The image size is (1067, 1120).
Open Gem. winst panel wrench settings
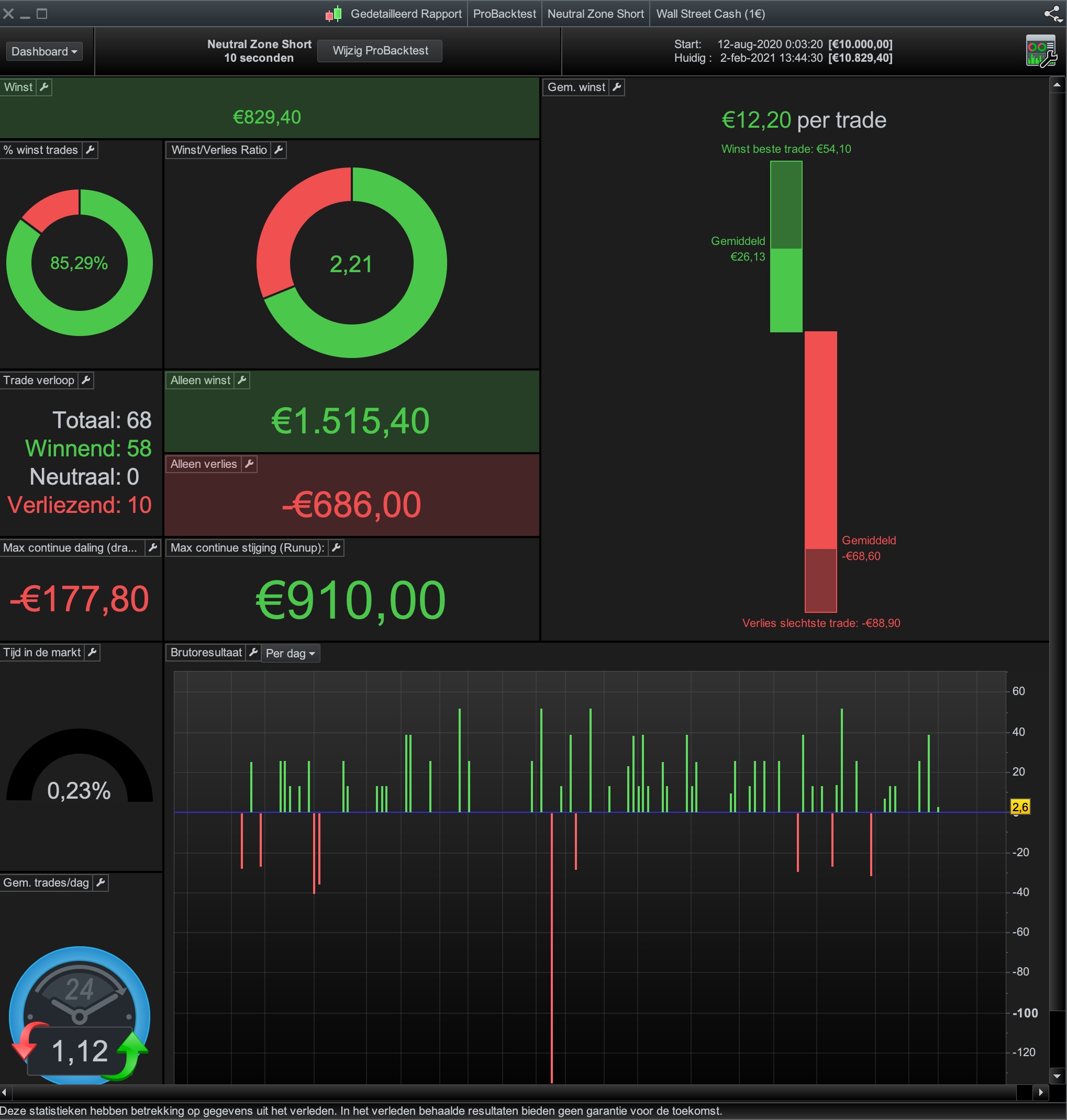coord(617,87)
